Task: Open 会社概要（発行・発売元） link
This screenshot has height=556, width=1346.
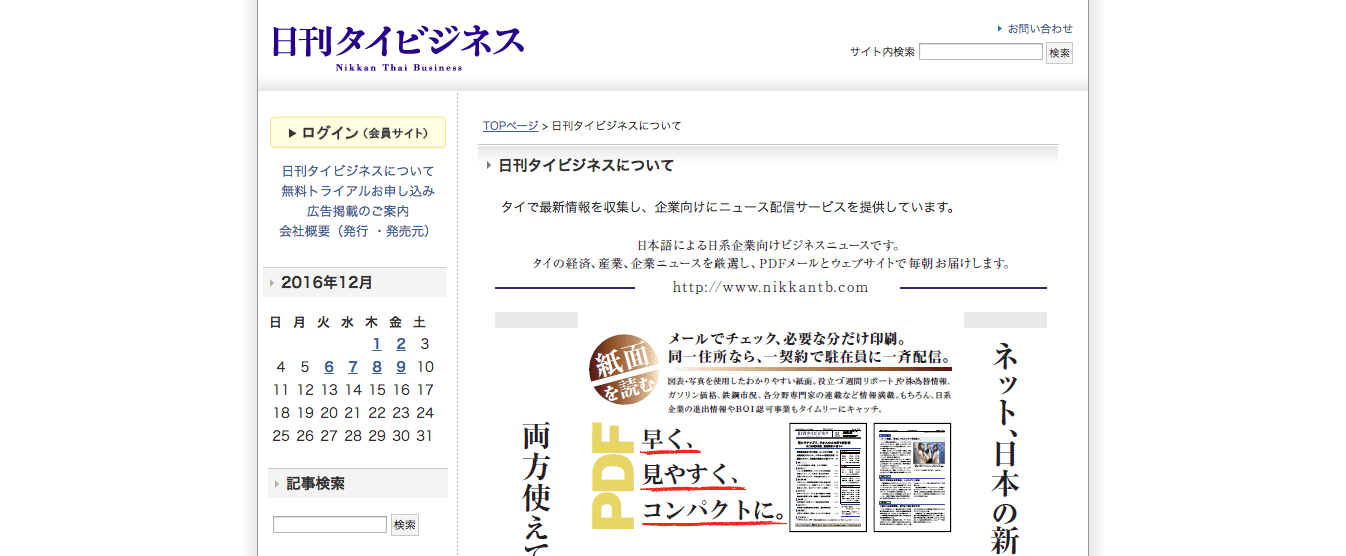Action: point(358,231)
